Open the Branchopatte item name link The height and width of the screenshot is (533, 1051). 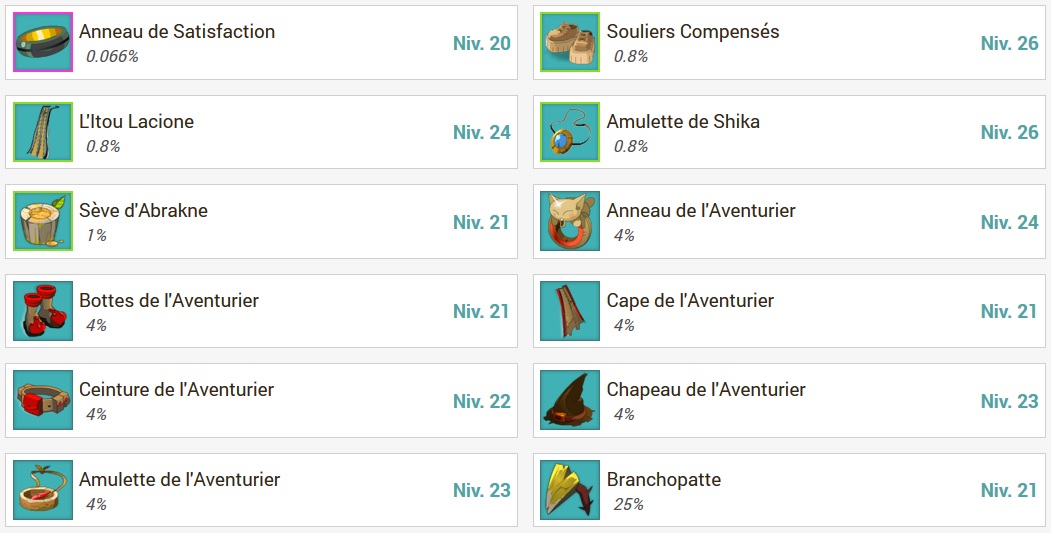click(x=664, y=480)
